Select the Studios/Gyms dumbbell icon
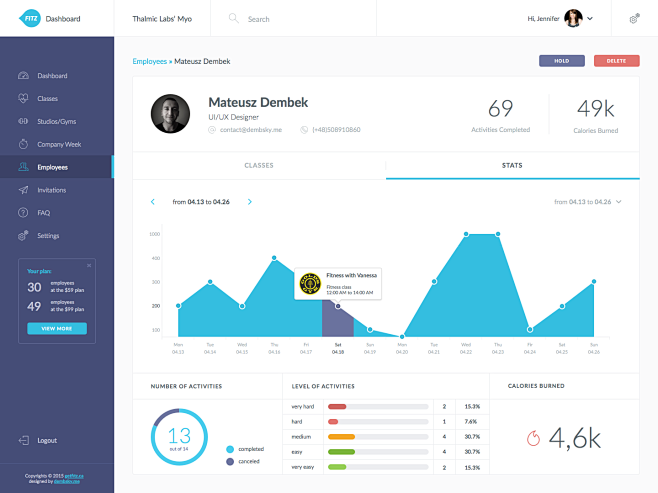The image size is (658, 493). (x=22, y=121)
